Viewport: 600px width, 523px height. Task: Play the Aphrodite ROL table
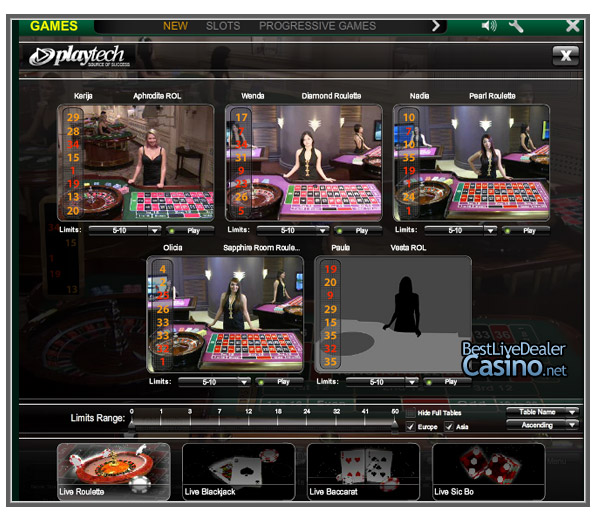pyautogui.click(x=190, y=231)
